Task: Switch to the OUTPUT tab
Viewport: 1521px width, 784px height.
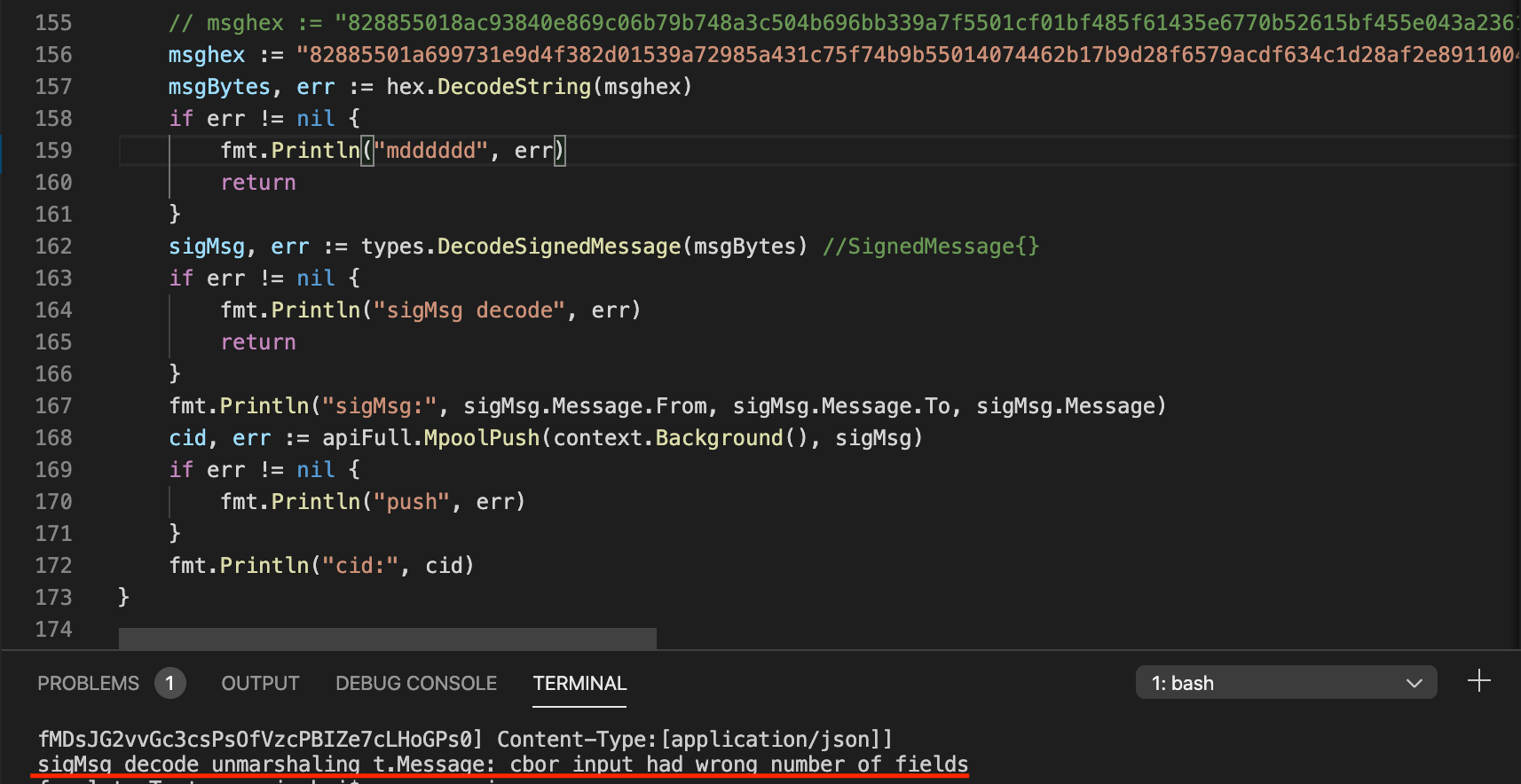Action: pyautogui.click(x=260, y=683)
